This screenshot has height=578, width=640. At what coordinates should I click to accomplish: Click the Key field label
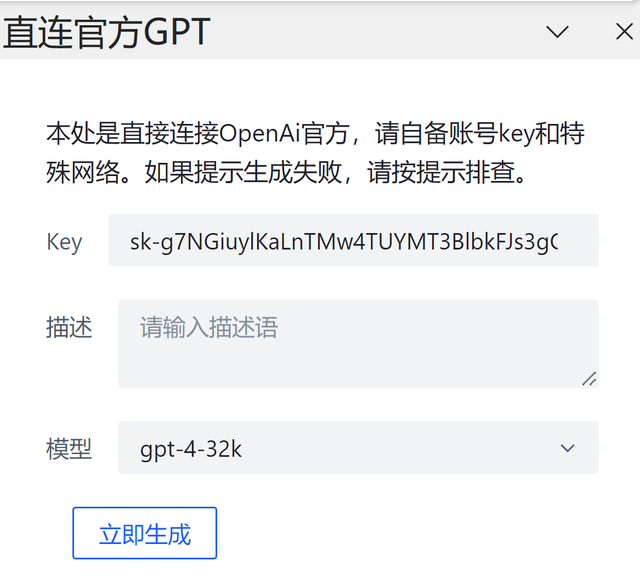click(x=64, y=242)
